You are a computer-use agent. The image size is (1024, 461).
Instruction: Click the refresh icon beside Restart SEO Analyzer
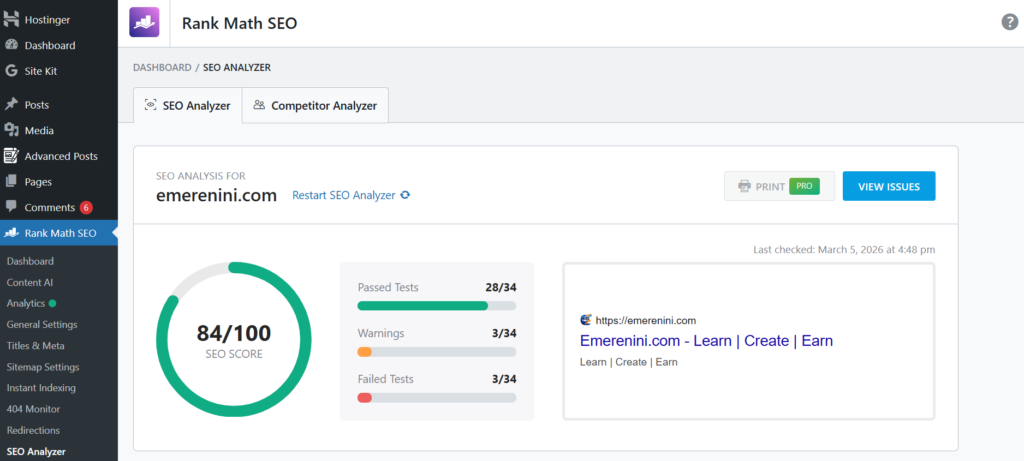point(405,195)
